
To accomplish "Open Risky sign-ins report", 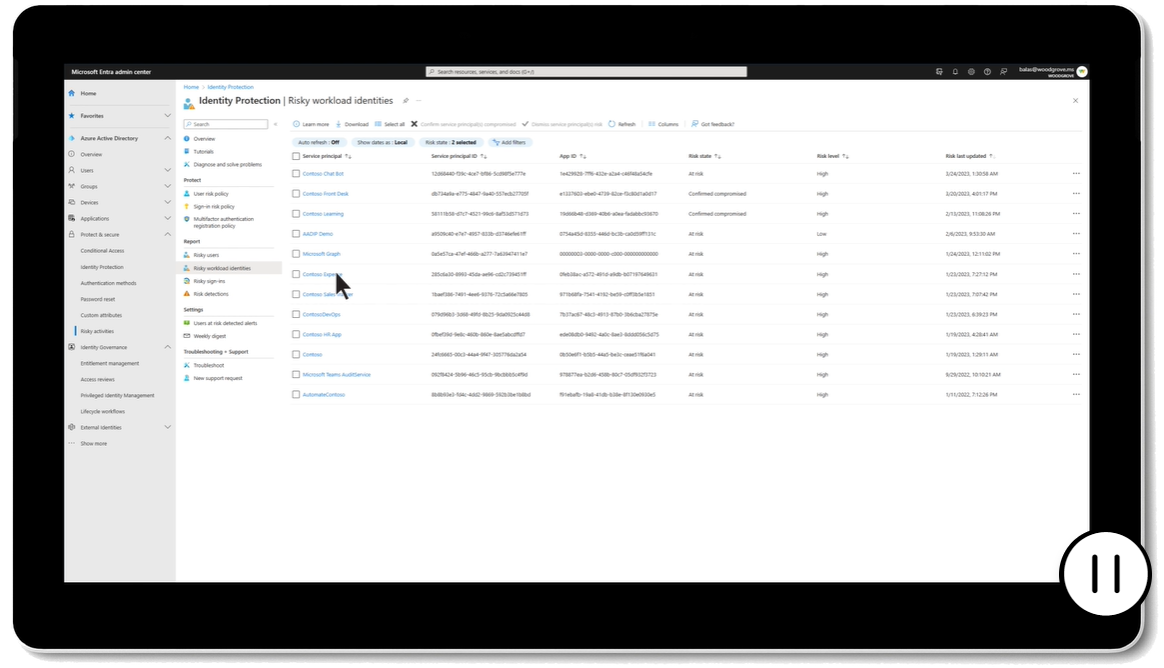I will (x=210, y=281).
